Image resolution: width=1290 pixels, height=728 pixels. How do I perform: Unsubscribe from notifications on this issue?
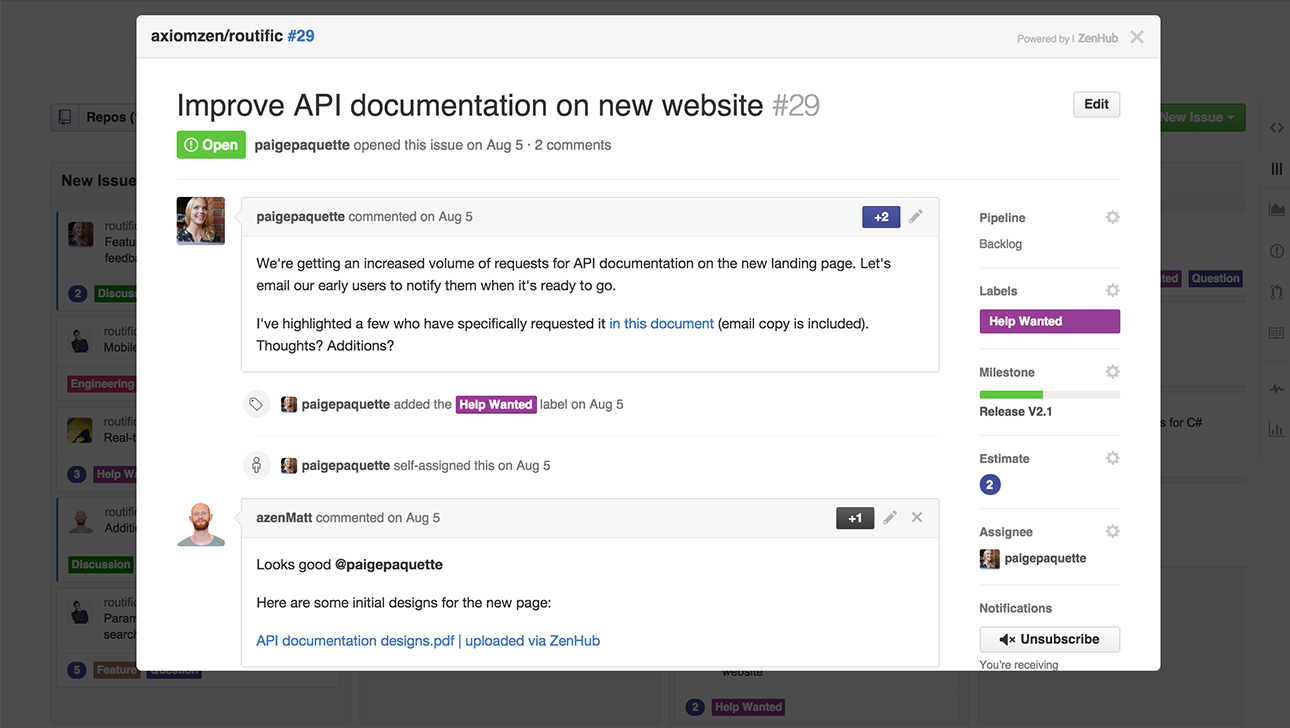pyautogui.click(x=1049, y=639)
